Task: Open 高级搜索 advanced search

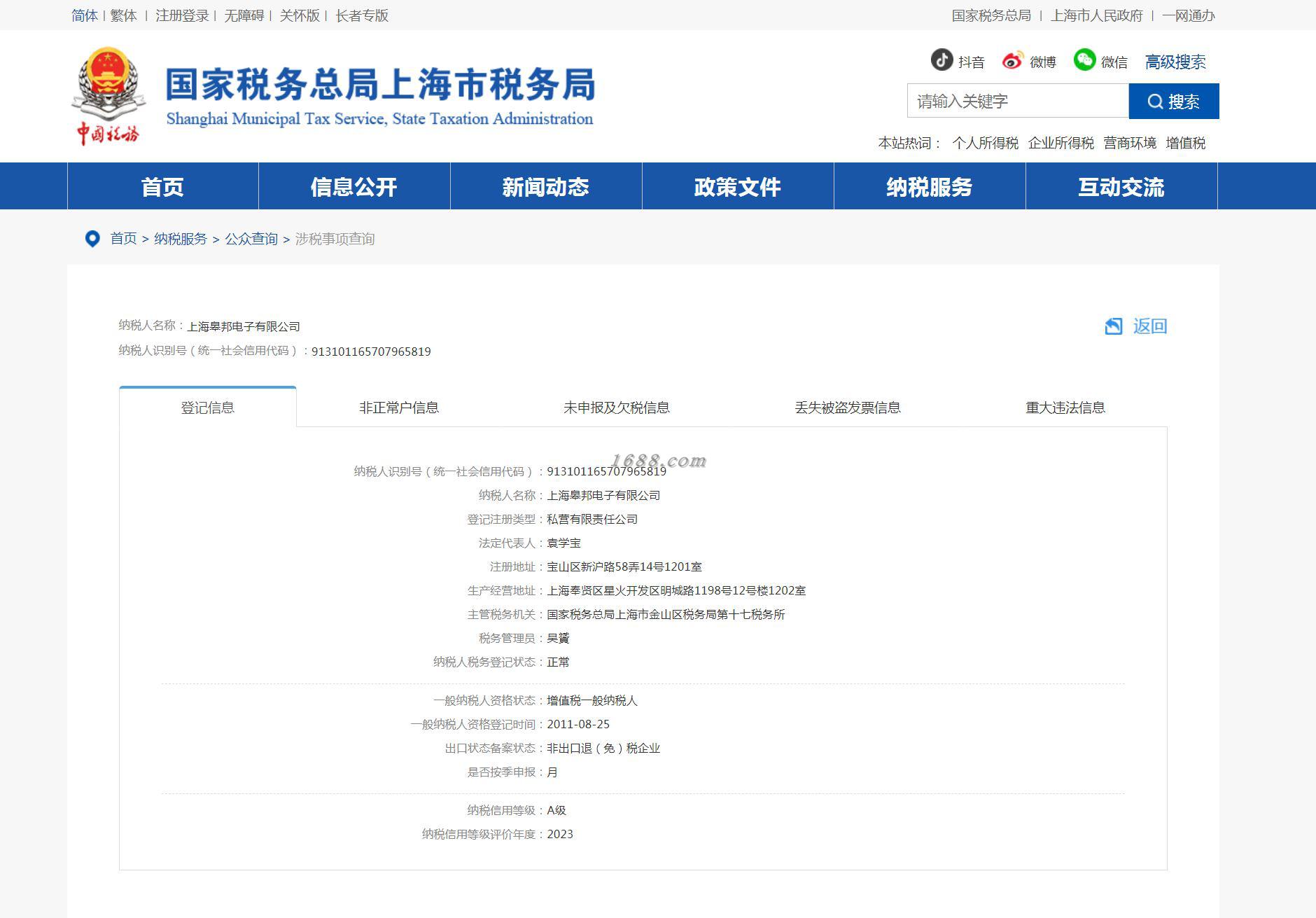Action: point(1175,62)
